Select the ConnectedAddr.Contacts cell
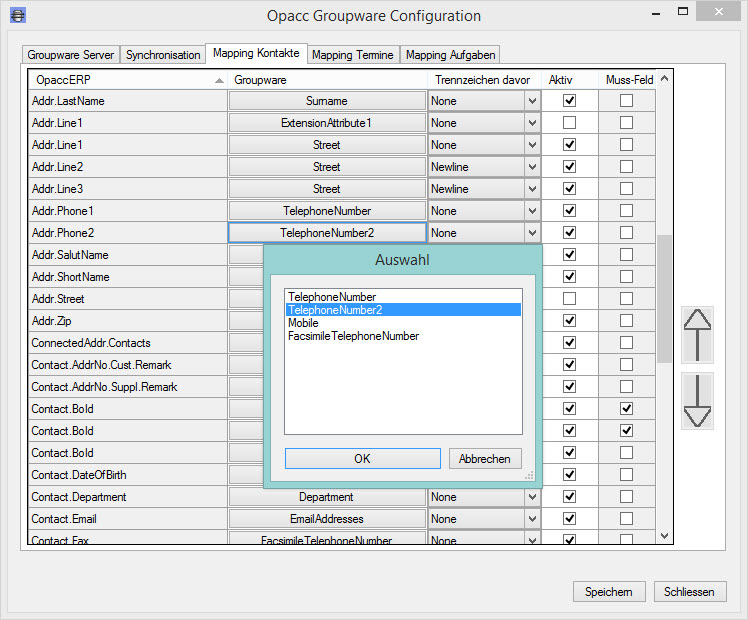748x620 pixels. point(127,342)
